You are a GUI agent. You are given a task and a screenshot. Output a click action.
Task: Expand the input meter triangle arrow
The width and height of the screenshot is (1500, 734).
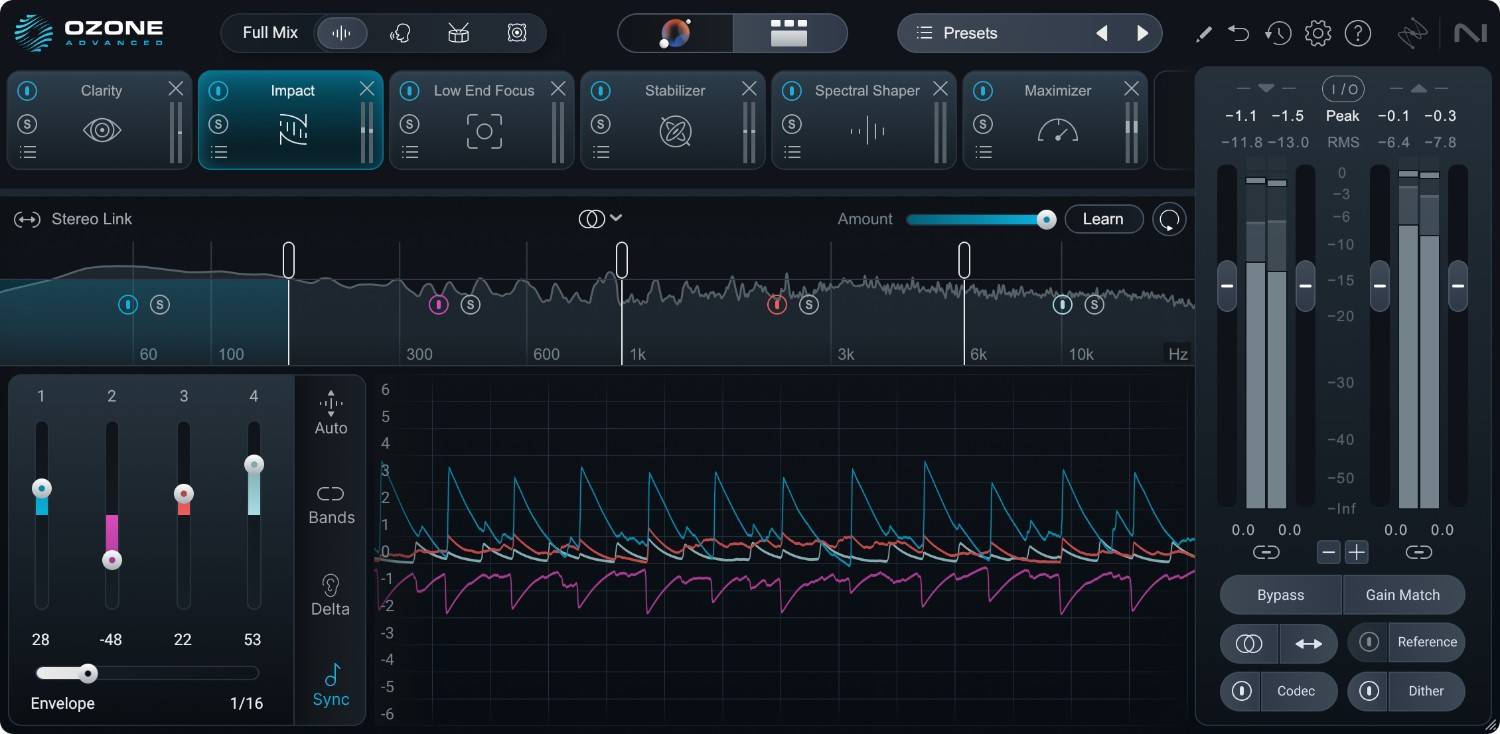point(1266,88)
